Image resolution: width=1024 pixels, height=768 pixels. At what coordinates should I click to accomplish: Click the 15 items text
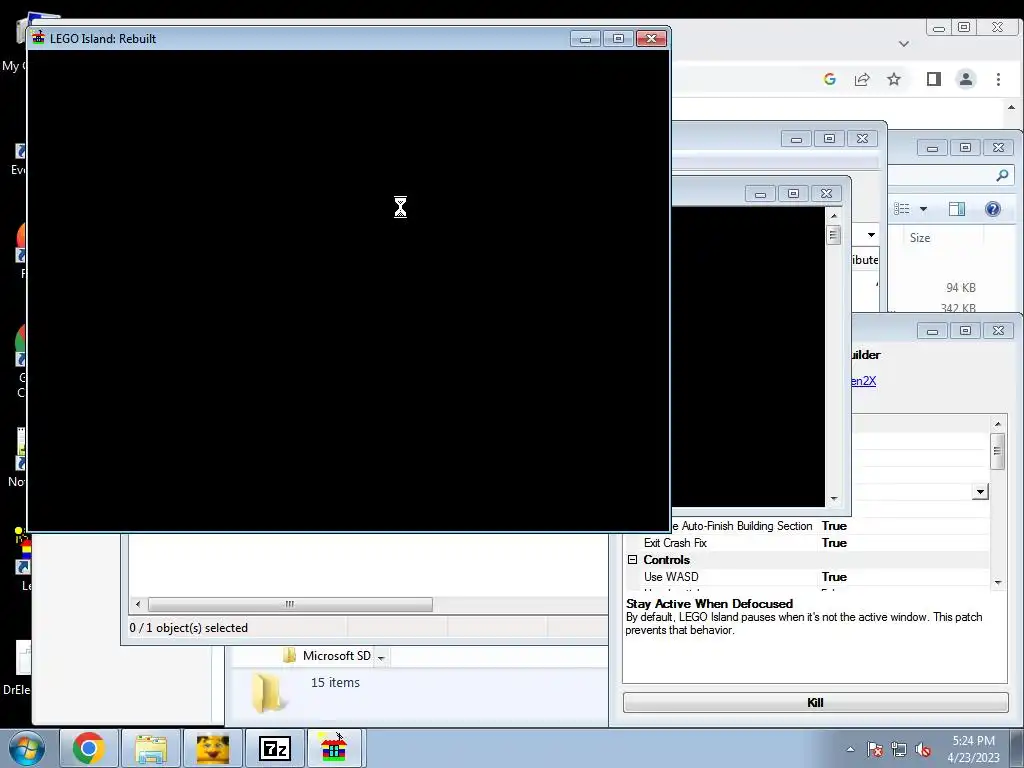point(335,682)
